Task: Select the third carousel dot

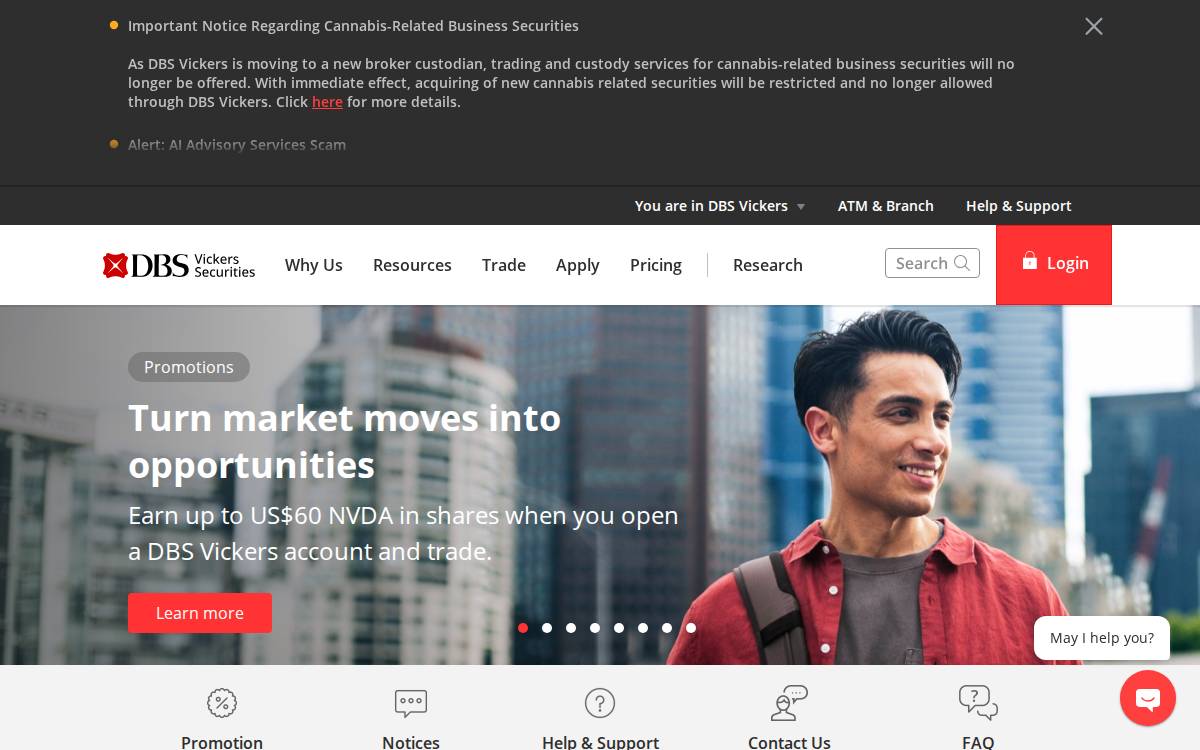Action: pyautogui.click(x=571, y=628)
